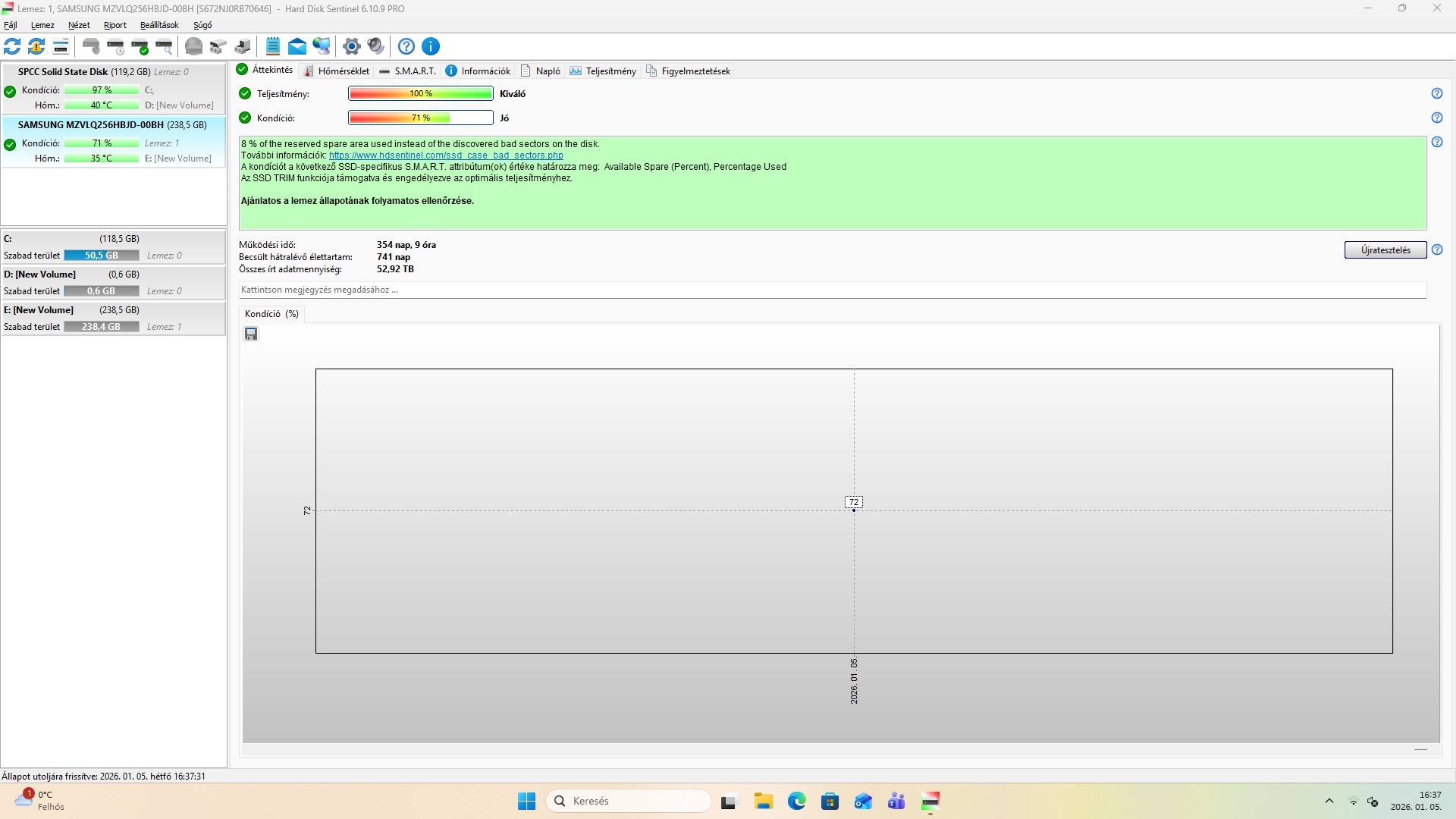
Task: Click the refresh with warning sign icon
Action: [x=36, y=46]
